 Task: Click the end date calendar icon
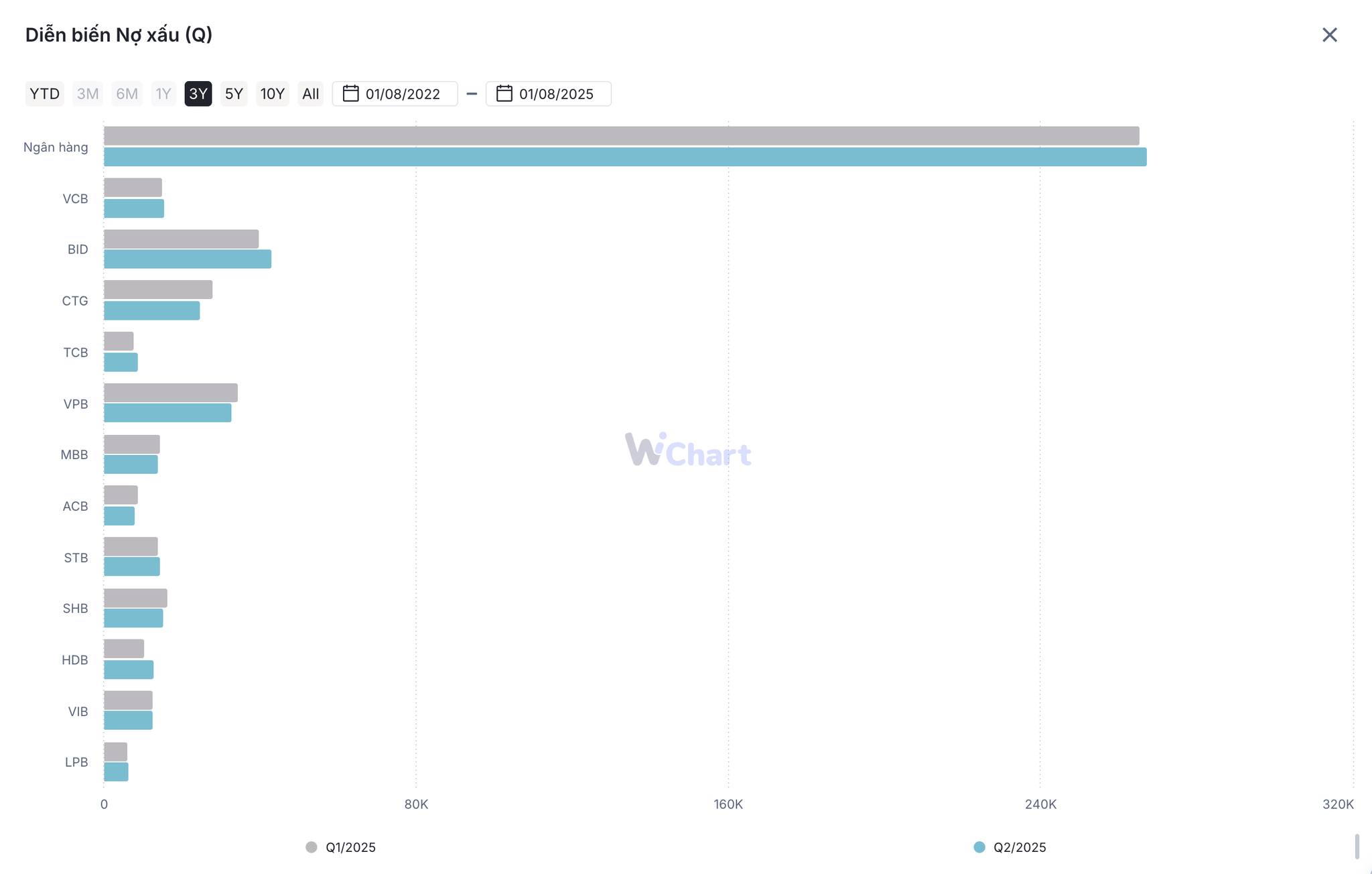pos(504,93)
